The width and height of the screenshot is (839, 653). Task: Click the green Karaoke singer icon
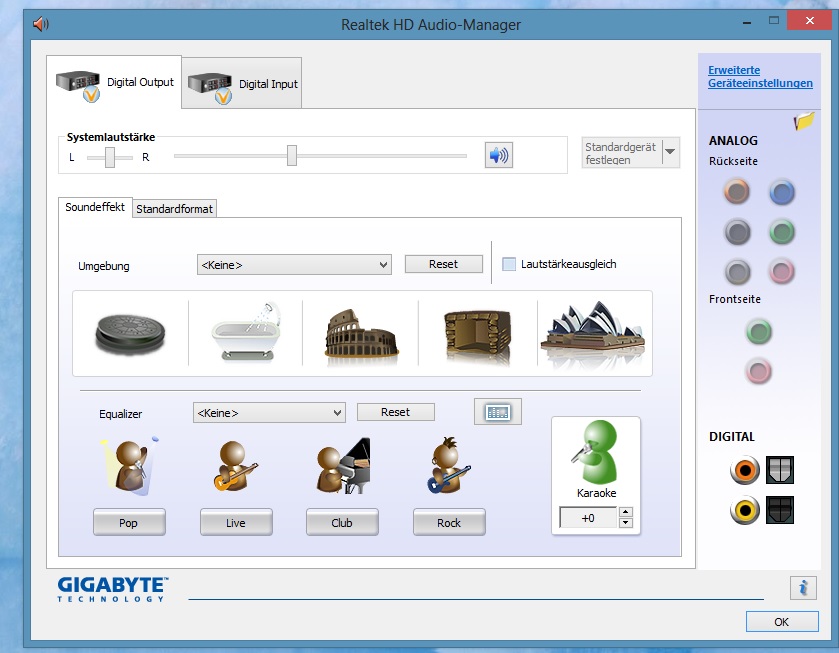pyautogui.click(x=595, y=453)
